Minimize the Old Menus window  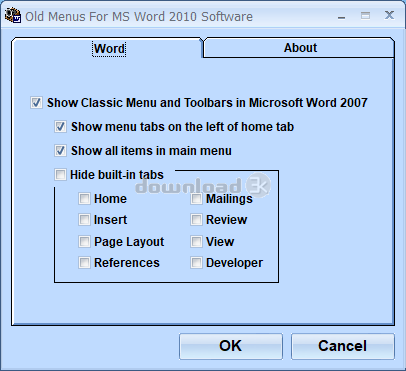(x=341, y=16)
